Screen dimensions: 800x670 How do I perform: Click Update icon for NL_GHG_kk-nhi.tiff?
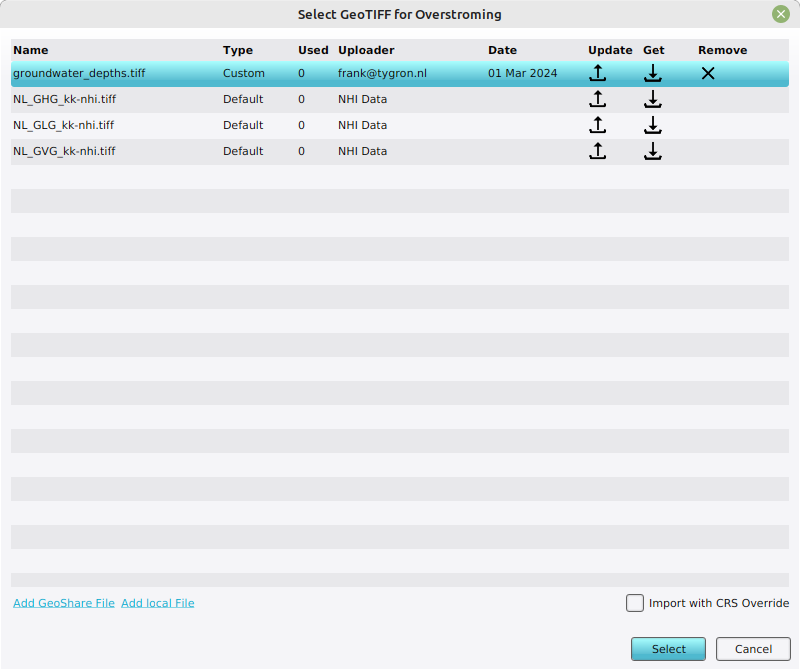pos(597,99)
